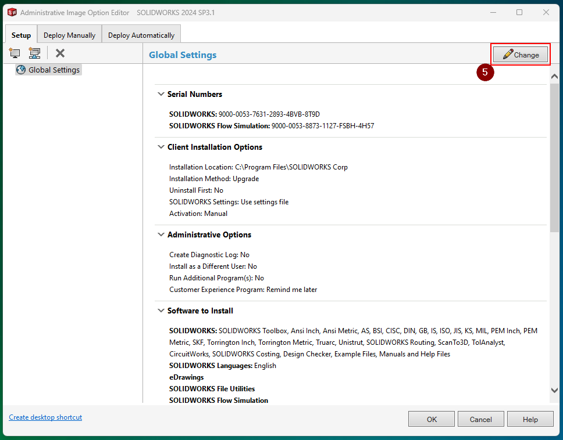The image size is (563, 440).
Task: Click the globe icon beside Global Settings
Action: point(21,70)
